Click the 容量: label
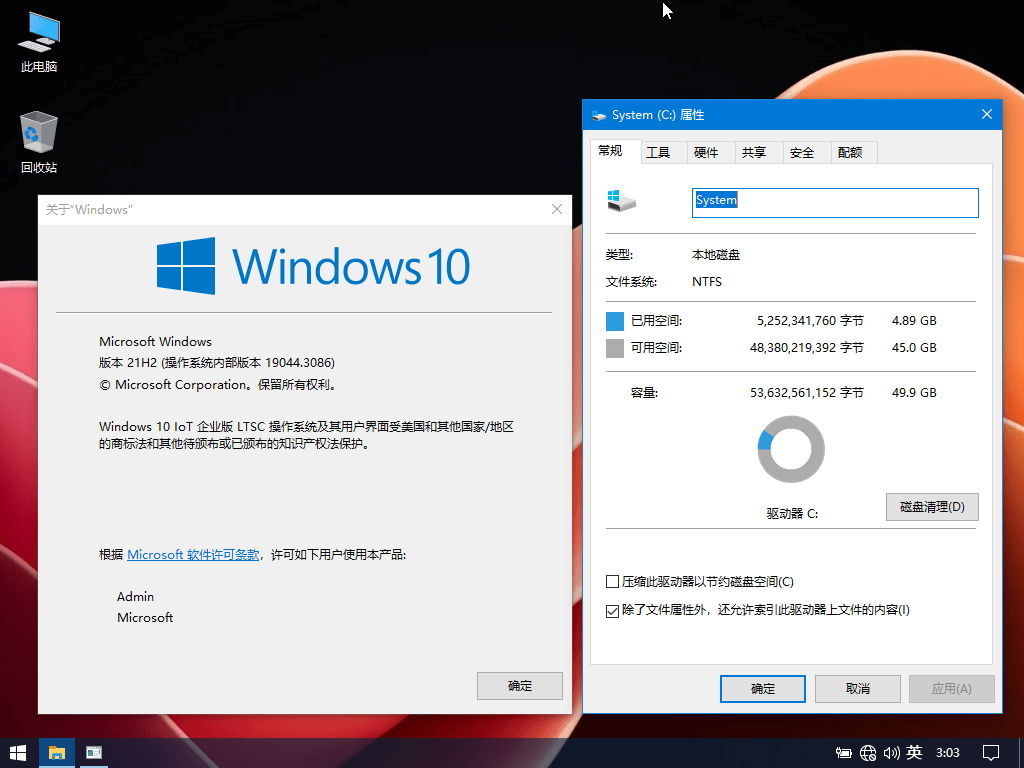The width and height of the screenshot is (1024, 768). [644, 392]
